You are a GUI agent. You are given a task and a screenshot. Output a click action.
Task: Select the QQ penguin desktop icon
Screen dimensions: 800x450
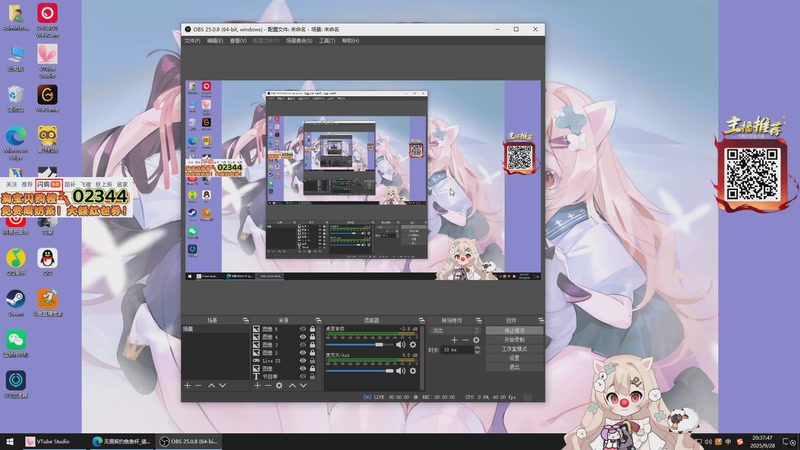pos(47,262)
